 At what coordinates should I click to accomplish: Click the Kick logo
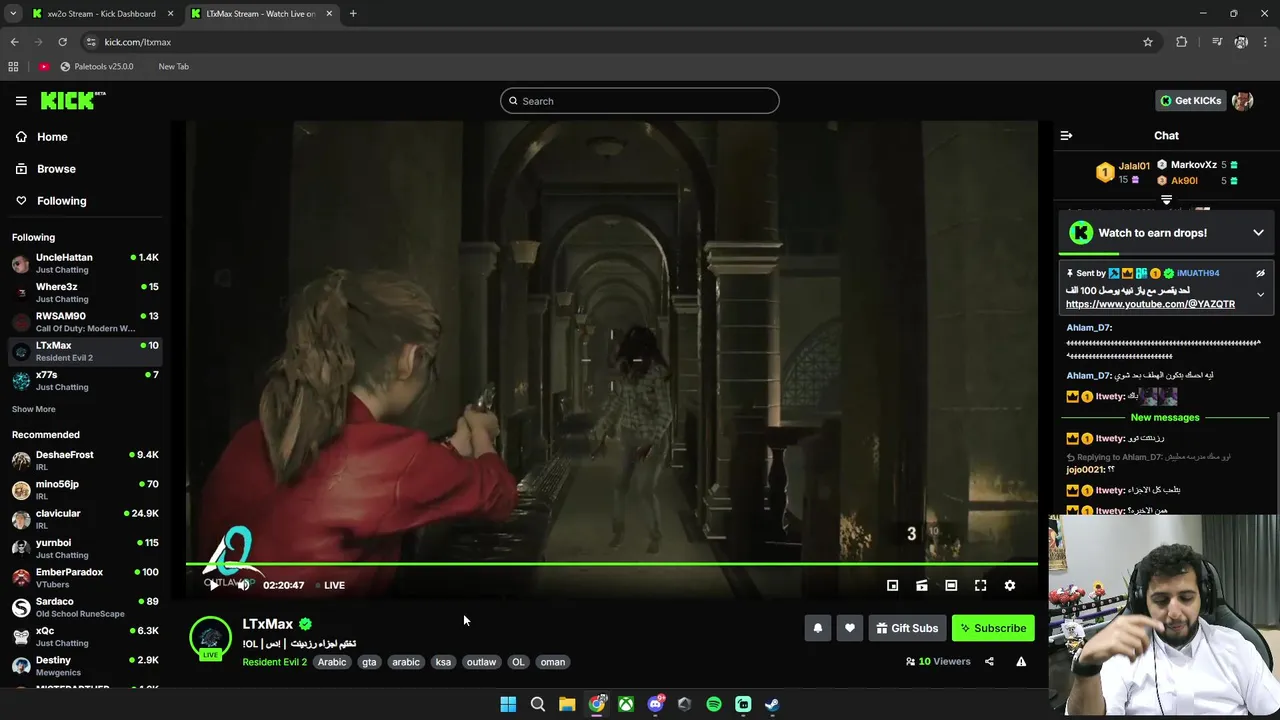coord(73,100)
